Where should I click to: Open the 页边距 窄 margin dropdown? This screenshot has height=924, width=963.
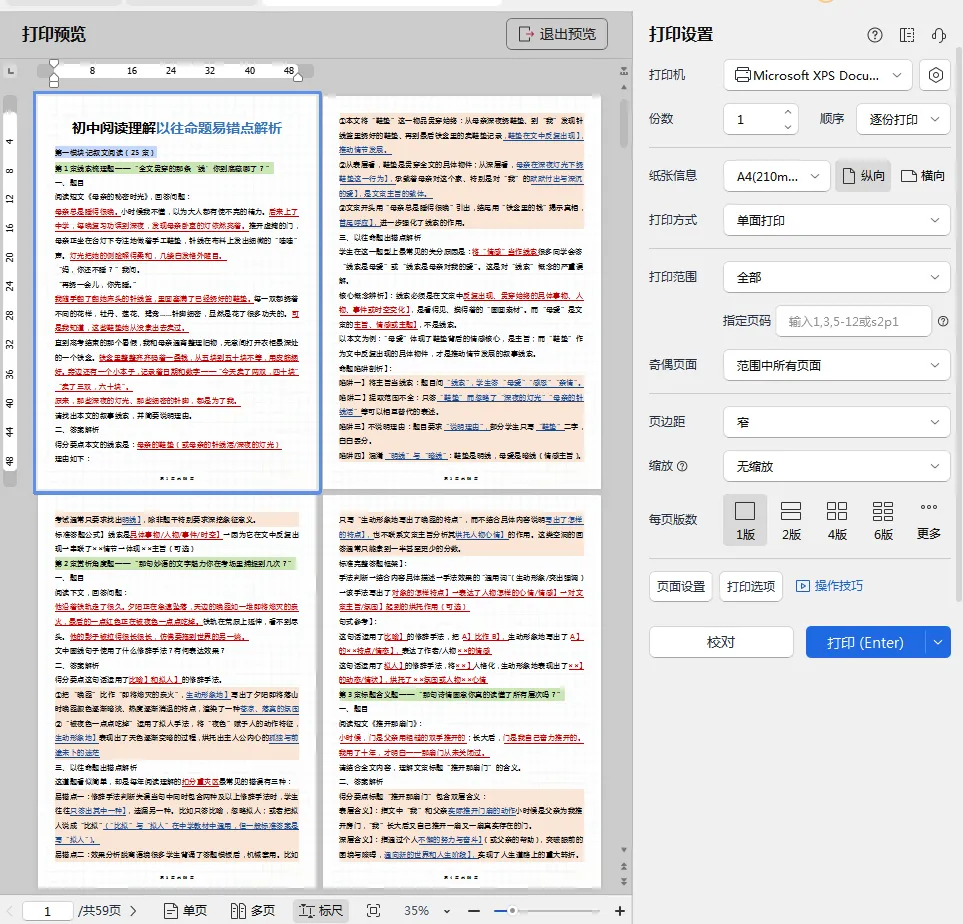click(x=836, y=422)
